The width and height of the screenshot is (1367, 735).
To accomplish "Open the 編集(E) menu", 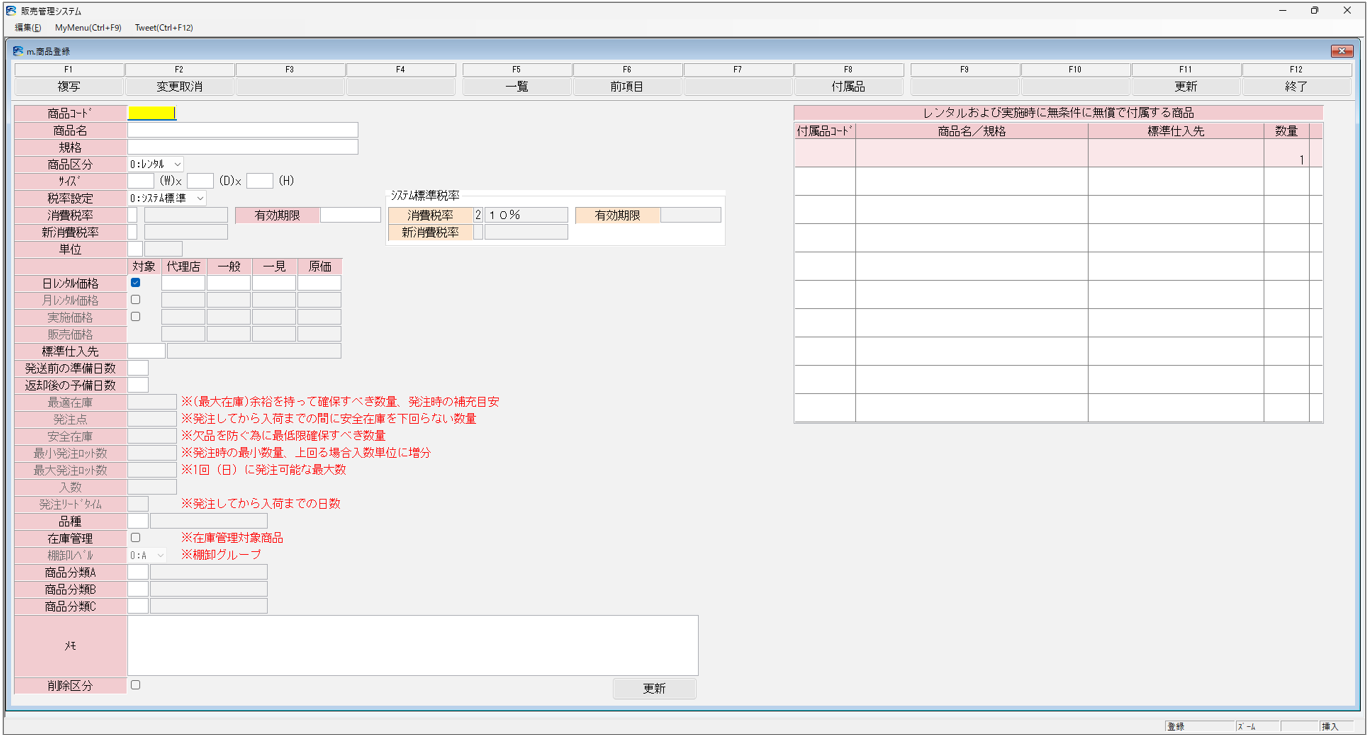I will (x=28, y=28).
